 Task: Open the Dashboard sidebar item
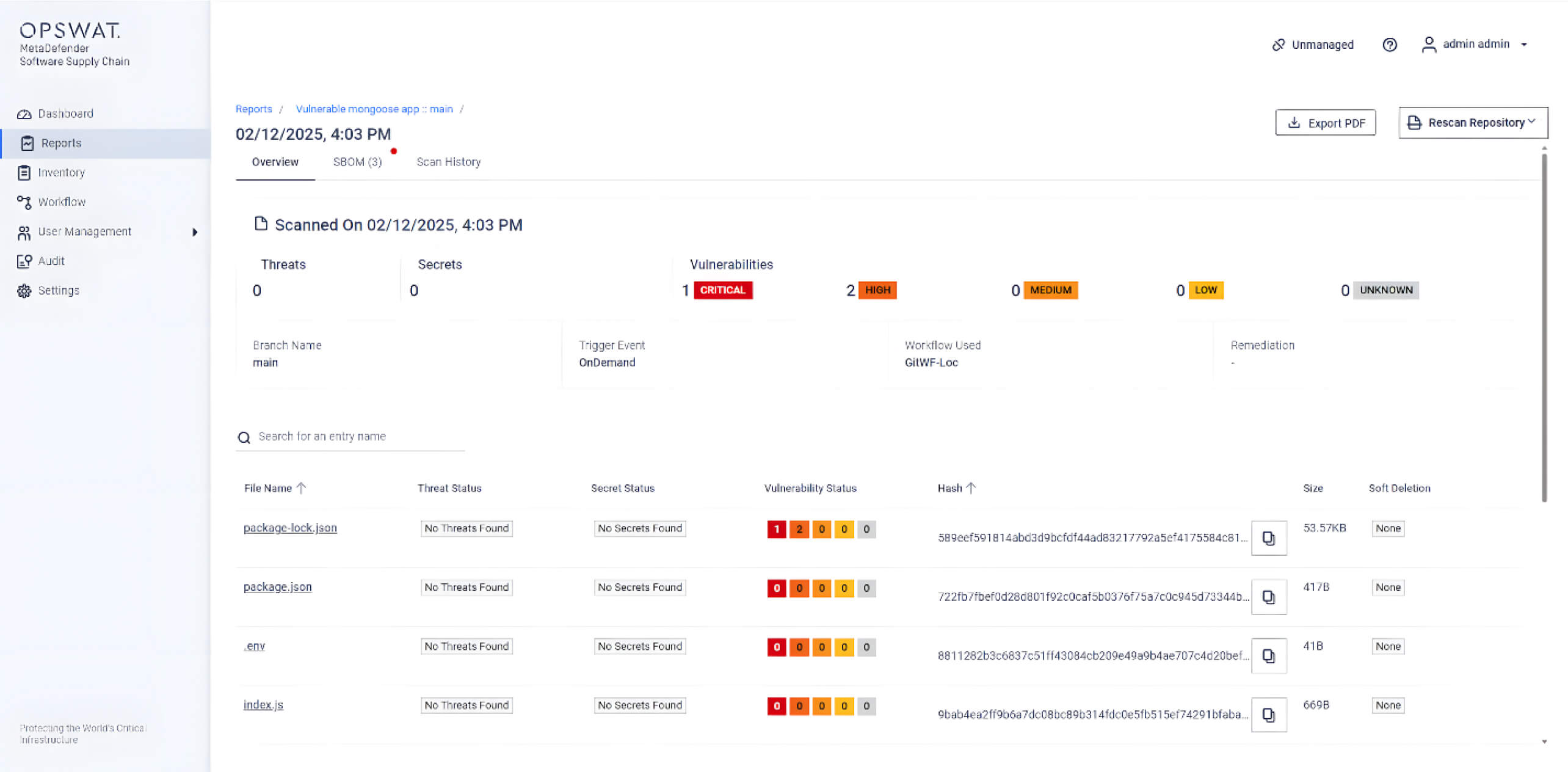[x=65, y=114]
